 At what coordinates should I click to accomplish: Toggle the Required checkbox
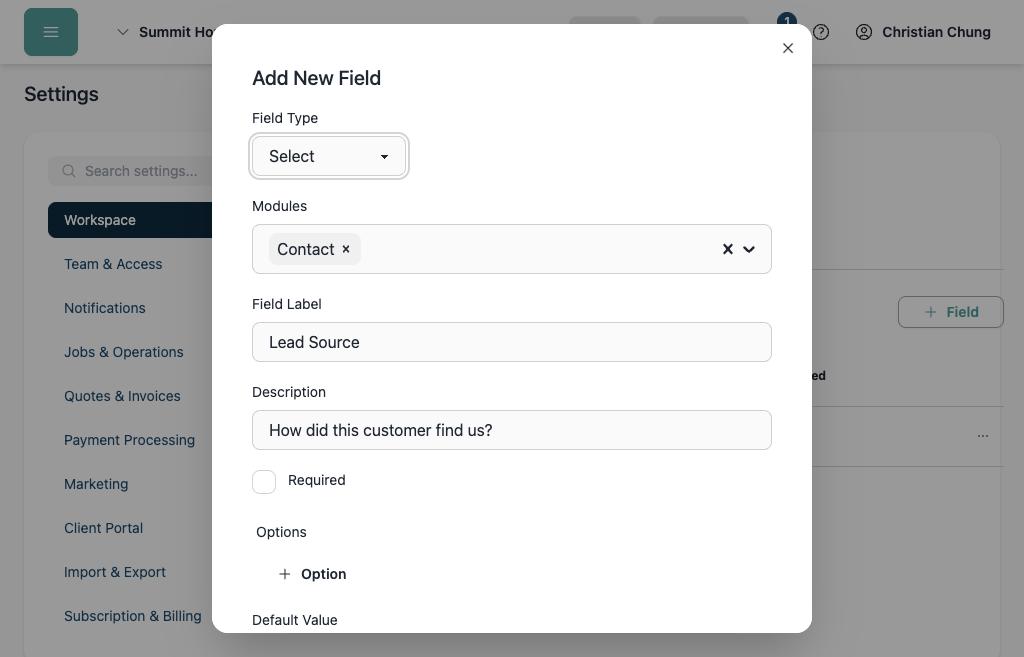[264, 482]
